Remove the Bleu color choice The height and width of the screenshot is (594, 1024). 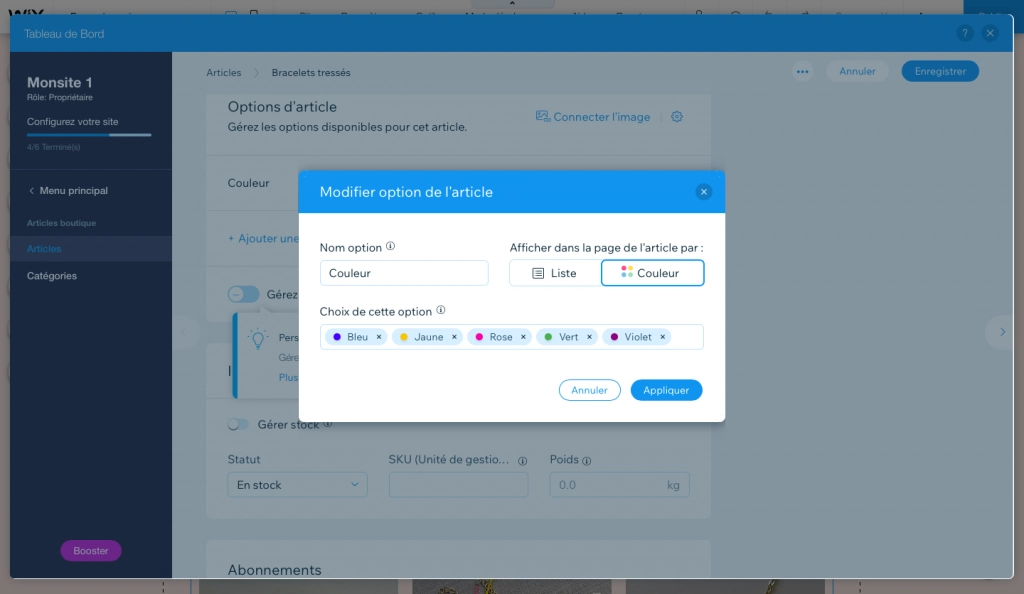point(379,337)
